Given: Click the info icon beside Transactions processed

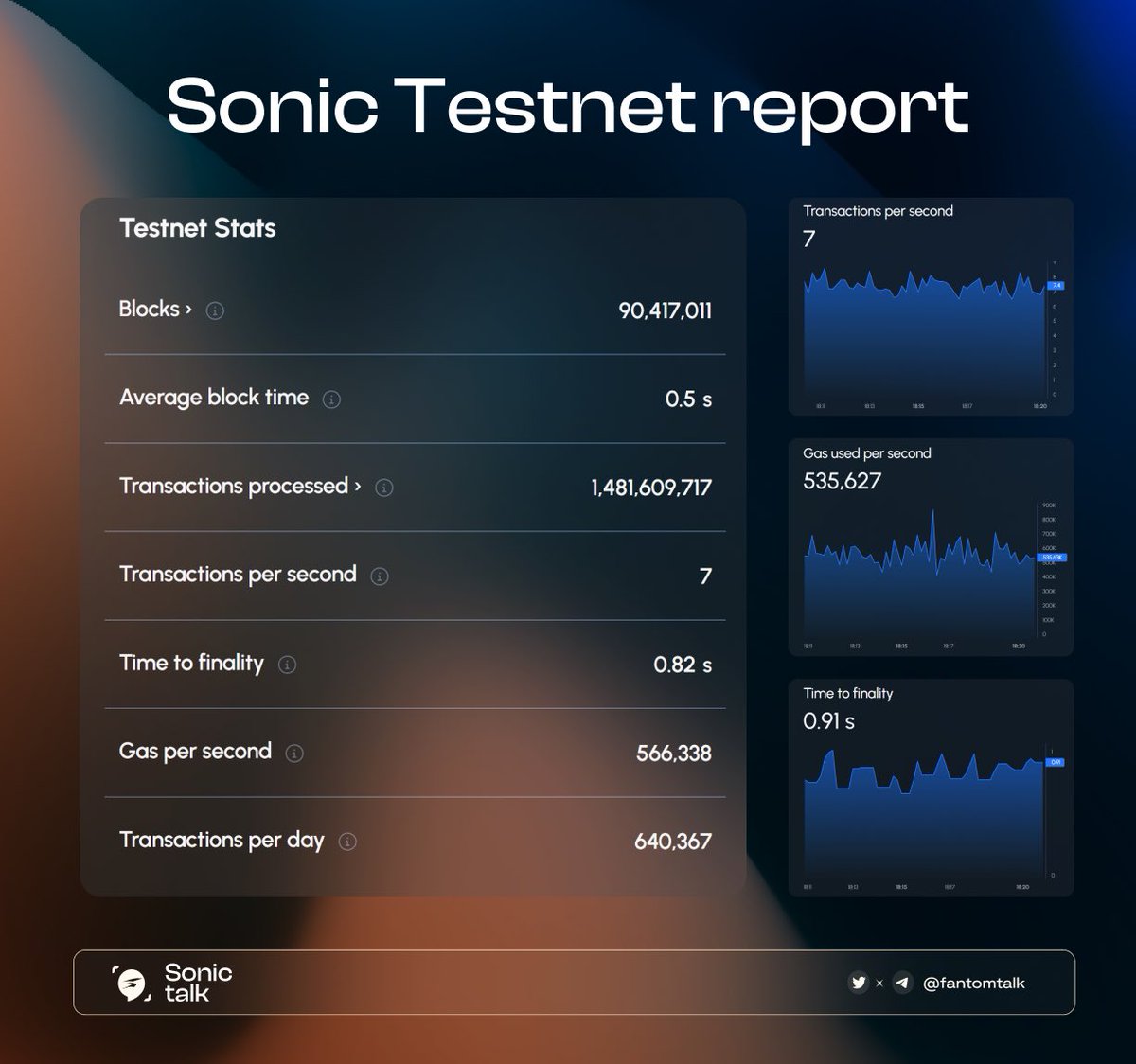Looking at the screenshot, I should 383,488.
